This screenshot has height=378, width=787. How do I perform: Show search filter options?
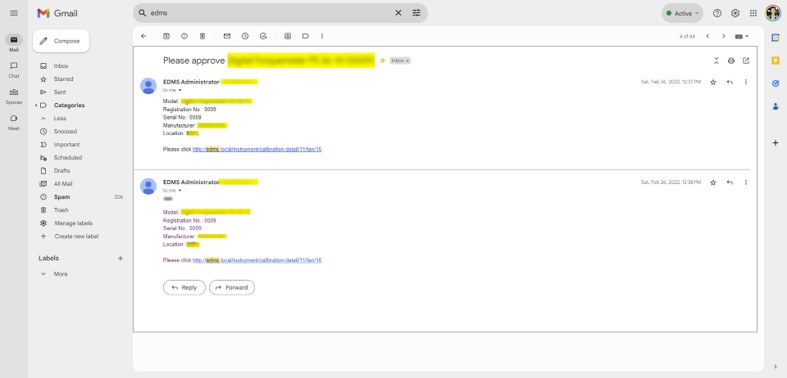pyautogui.click(x=417, y=13)
